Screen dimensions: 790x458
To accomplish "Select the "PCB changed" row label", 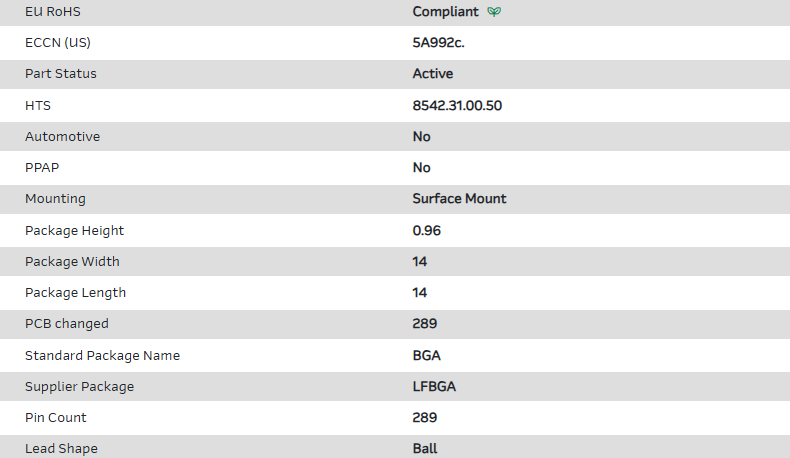I will point(67,323).
